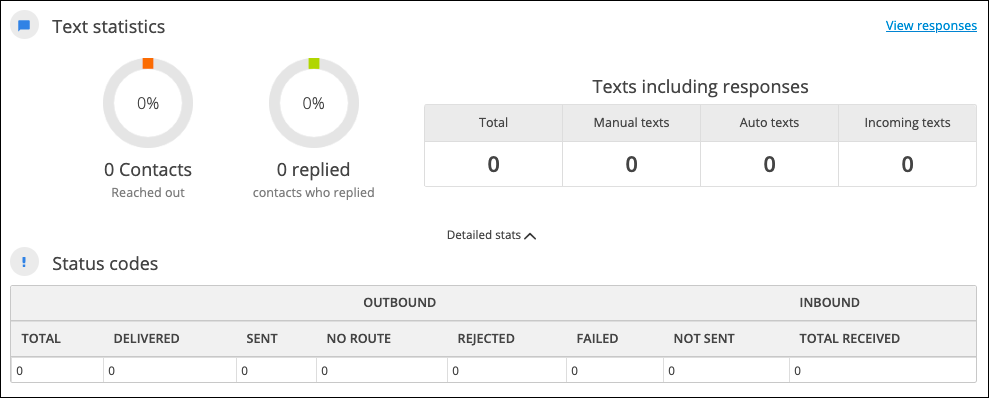Click the FAILED status column header
Screen dimensions: 989x398
click(x=597, y=339)
